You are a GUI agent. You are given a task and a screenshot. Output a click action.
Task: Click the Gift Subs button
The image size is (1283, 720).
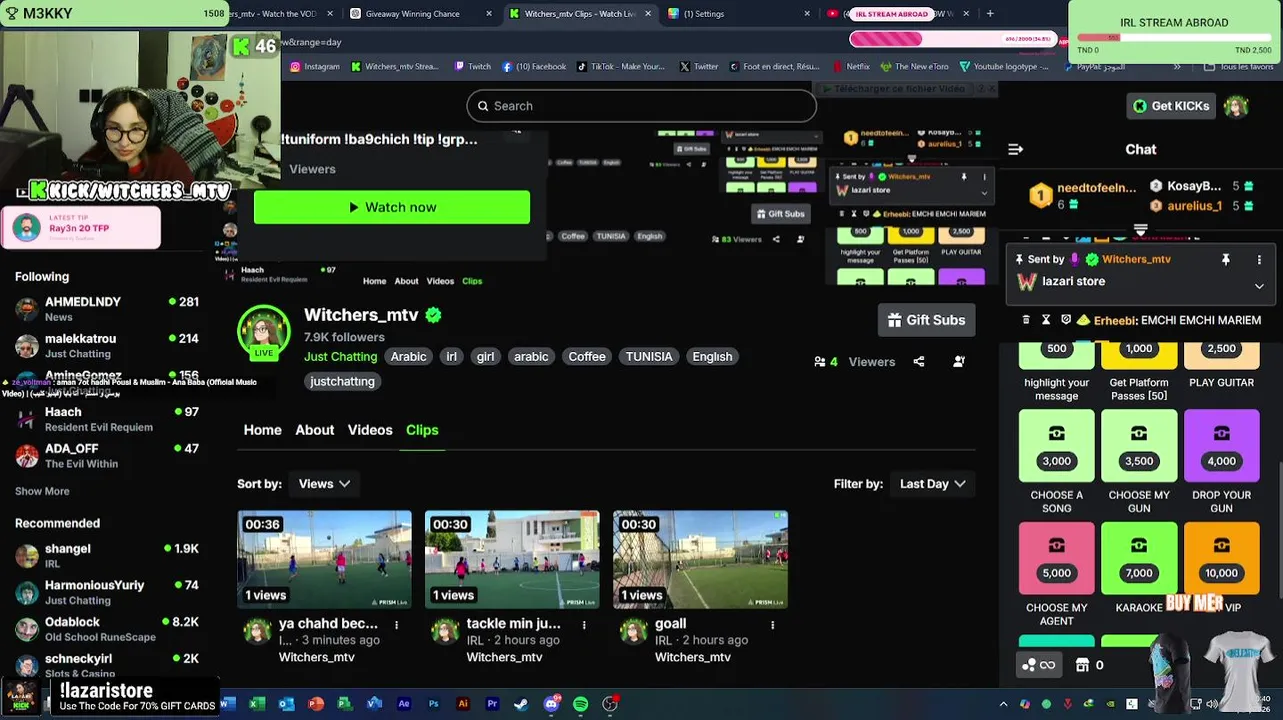[x=927, y=320]
